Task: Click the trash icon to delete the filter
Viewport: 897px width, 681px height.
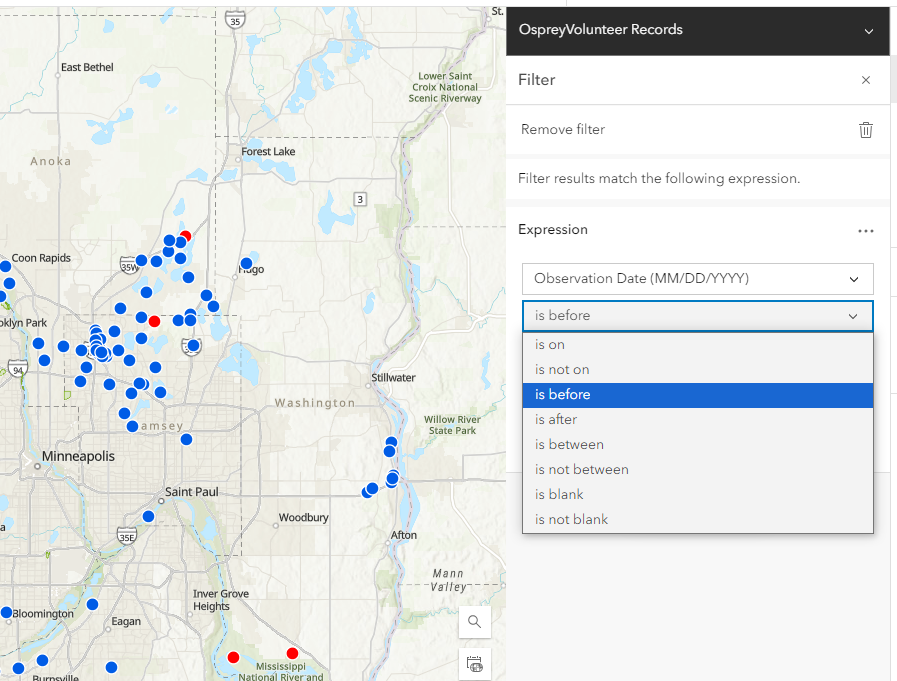Action: [865, 130]
